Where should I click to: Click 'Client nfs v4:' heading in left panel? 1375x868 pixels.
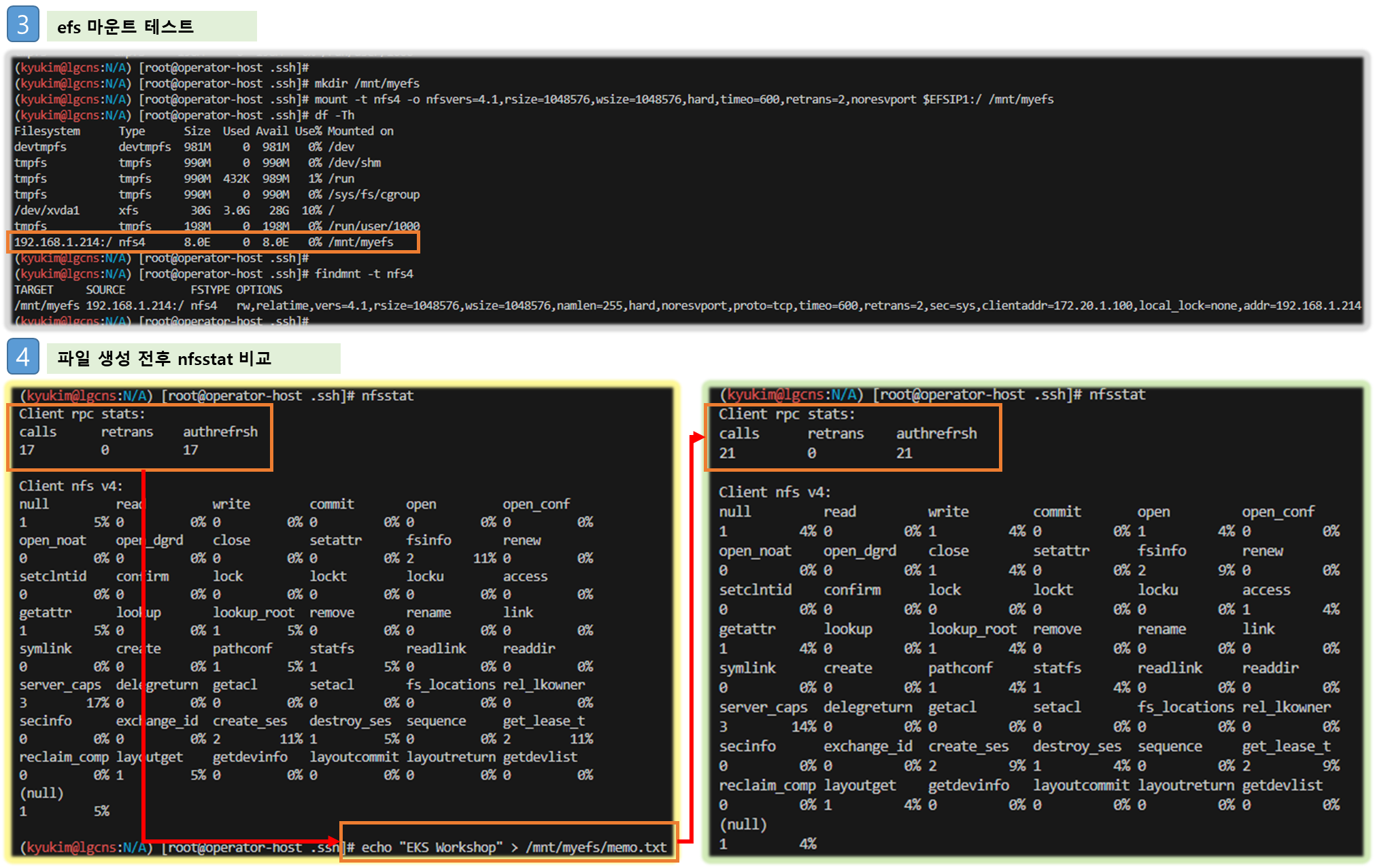(71, 486)
